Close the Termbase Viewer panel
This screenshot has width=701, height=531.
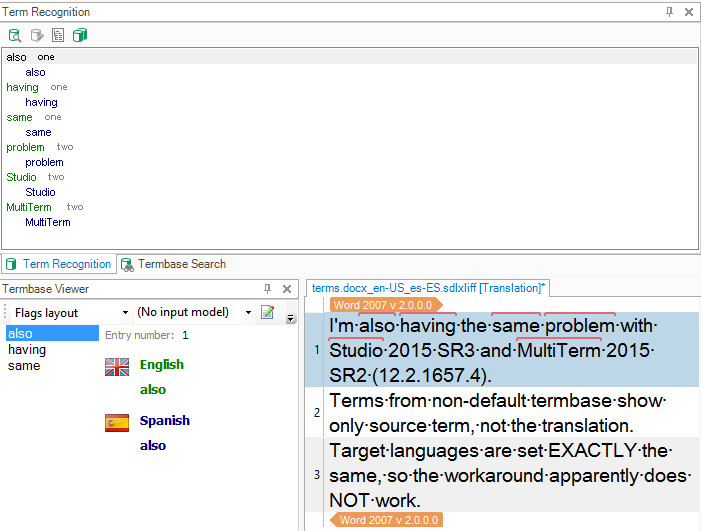(287, 289)
